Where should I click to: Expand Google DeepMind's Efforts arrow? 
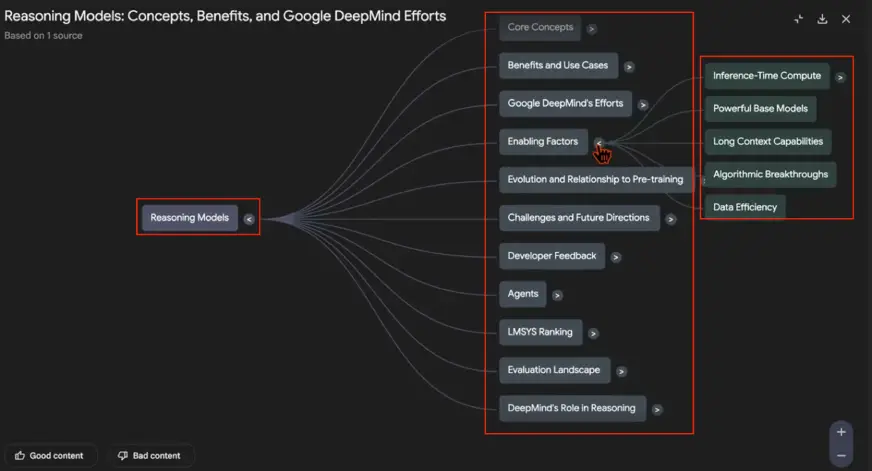tap(643, 105)
